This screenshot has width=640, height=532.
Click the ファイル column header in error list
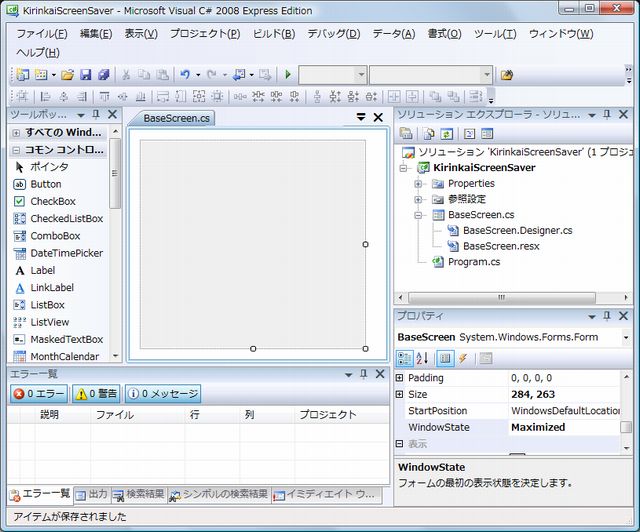tap(138, 415)
